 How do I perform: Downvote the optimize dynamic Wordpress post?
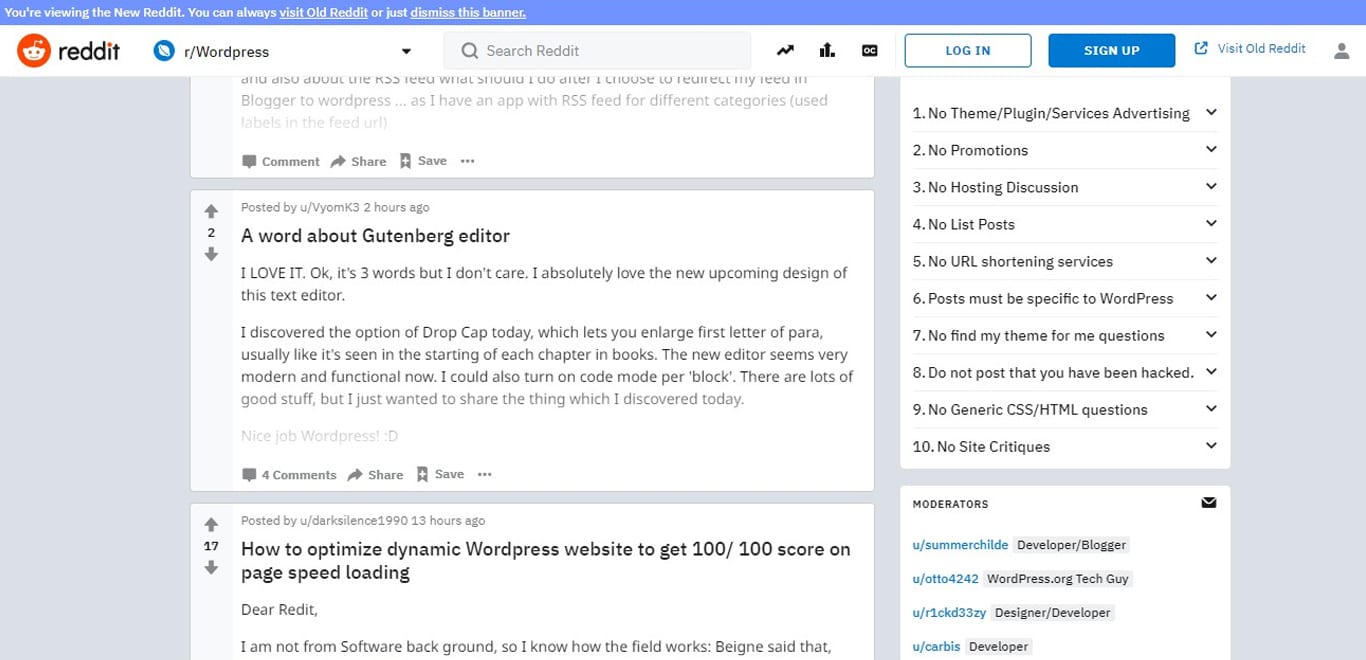coord(211,567)
